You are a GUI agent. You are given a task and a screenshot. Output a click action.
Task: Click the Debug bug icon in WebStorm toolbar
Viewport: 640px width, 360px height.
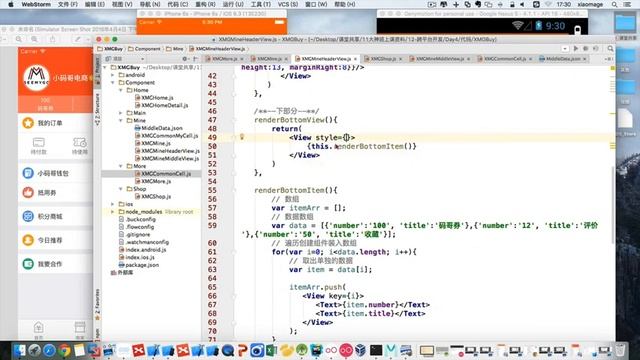(x=586, y=49)
